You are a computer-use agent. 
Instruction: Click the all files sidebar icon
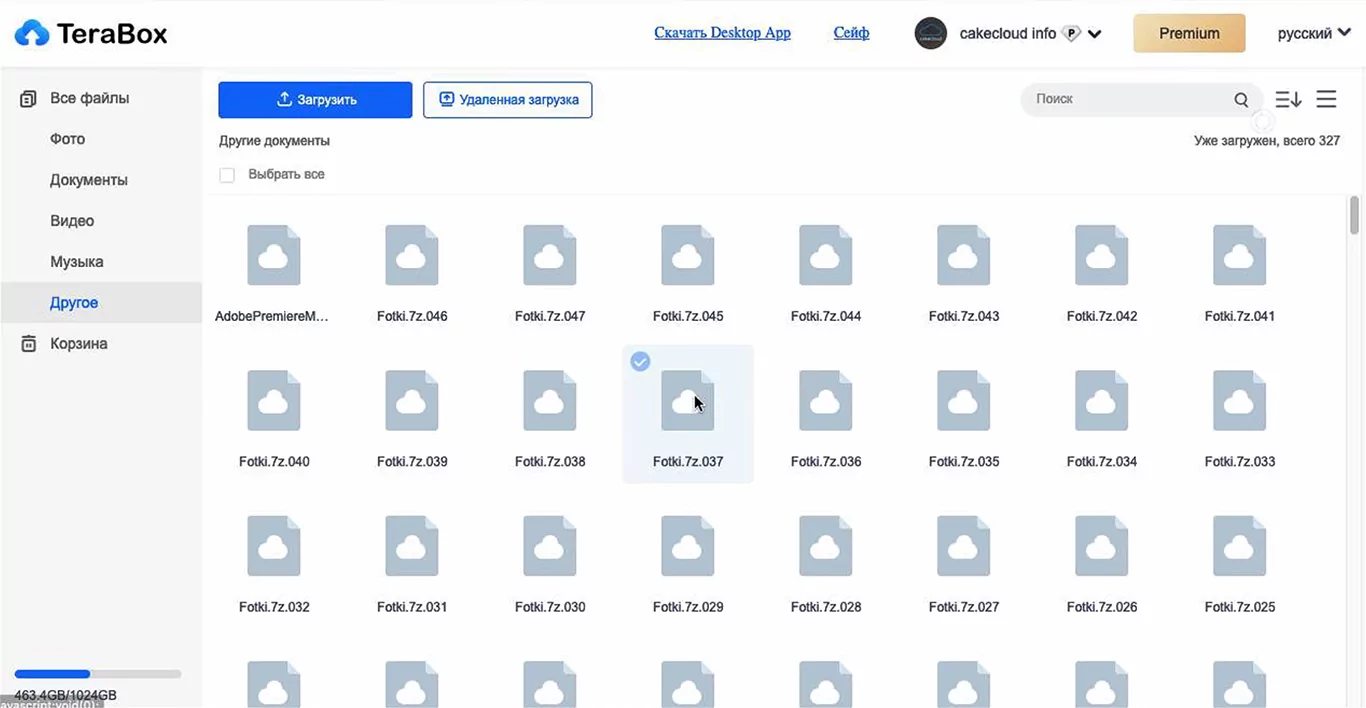(29, 99)
